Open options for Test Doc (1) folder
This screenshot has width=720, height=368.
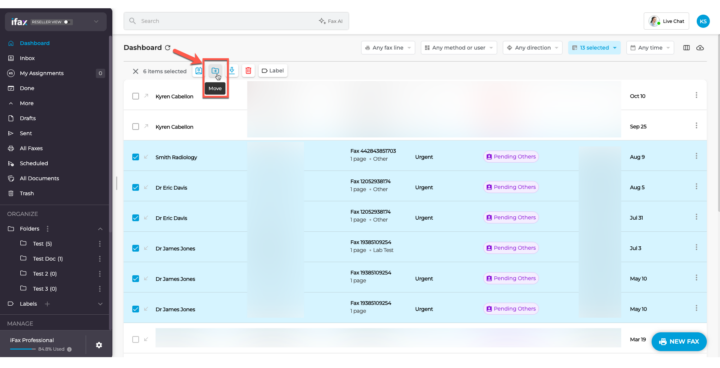(x=100, y=259)
